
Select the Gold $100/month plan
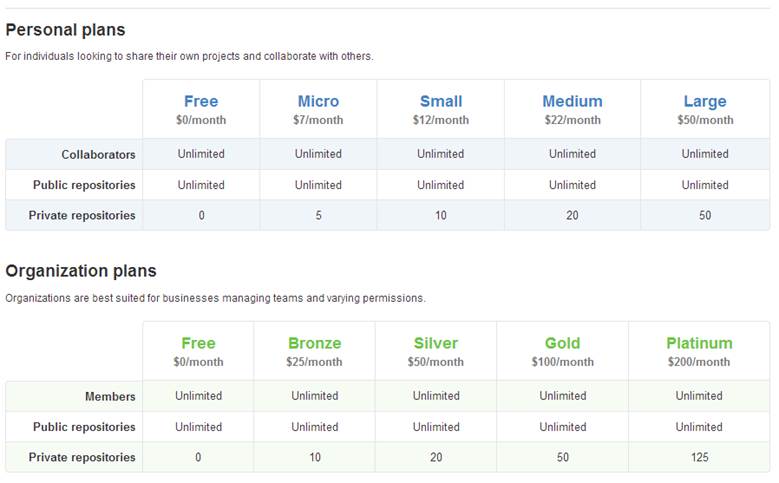pyautogui.click(x=562, y=343)
